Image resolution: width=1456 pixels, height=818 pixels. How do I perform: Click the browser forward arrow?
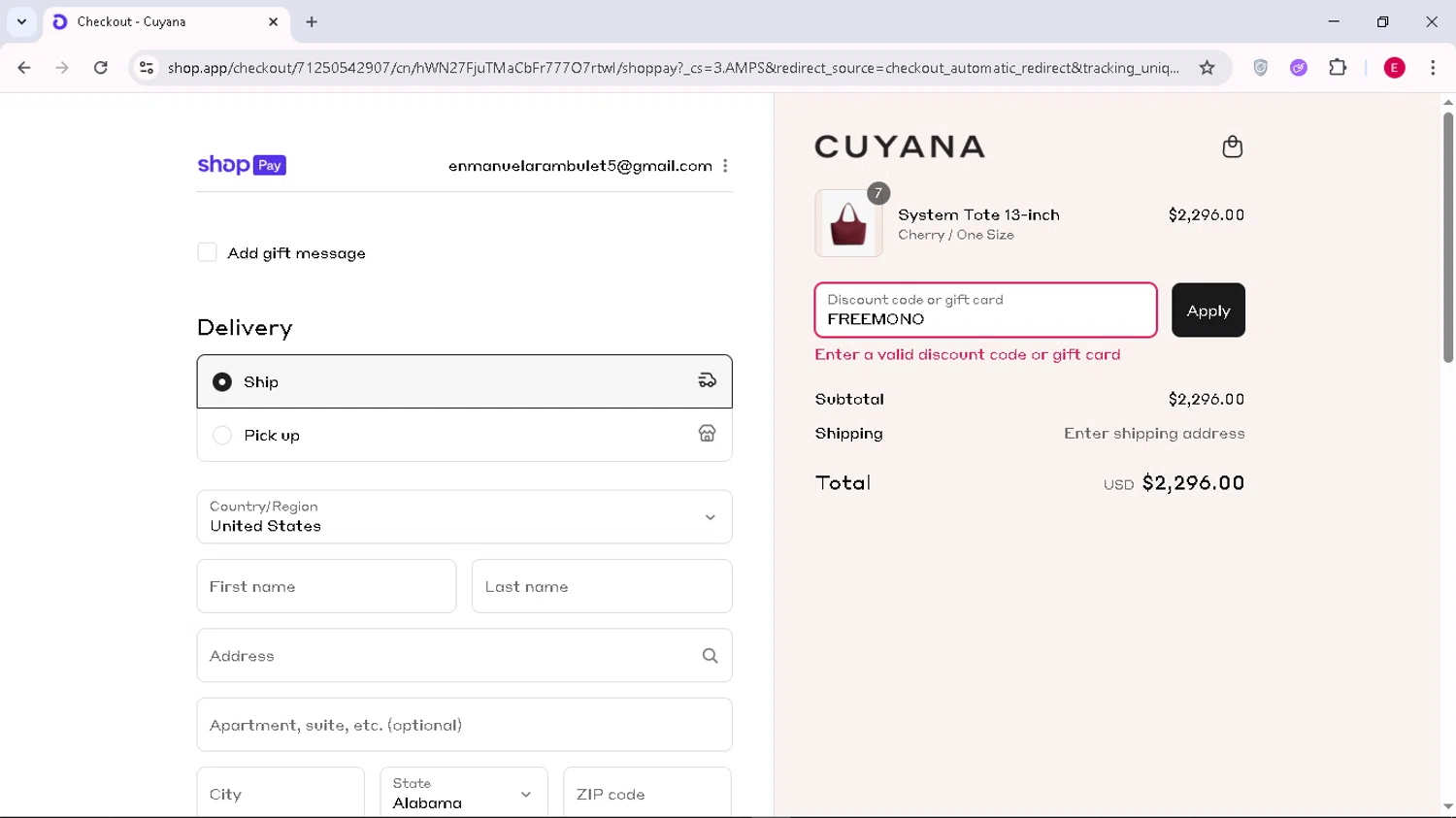[62, 68]
